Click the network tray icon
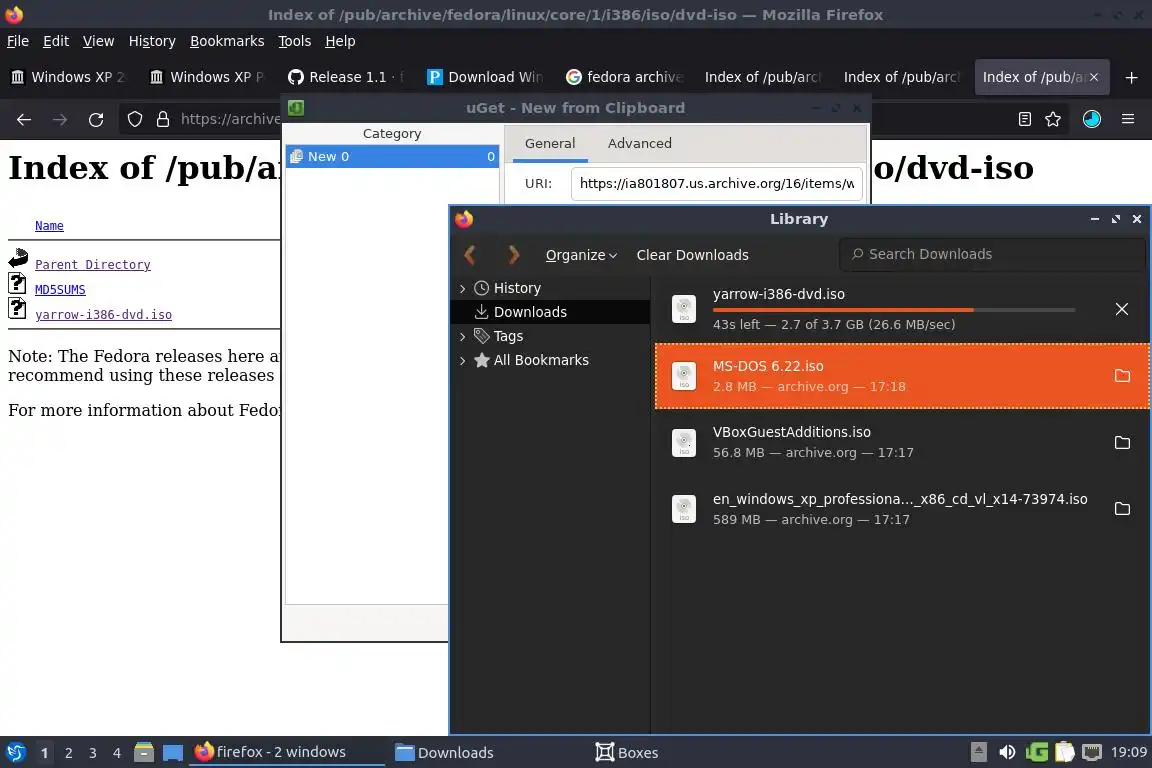 pos(1092,752)
